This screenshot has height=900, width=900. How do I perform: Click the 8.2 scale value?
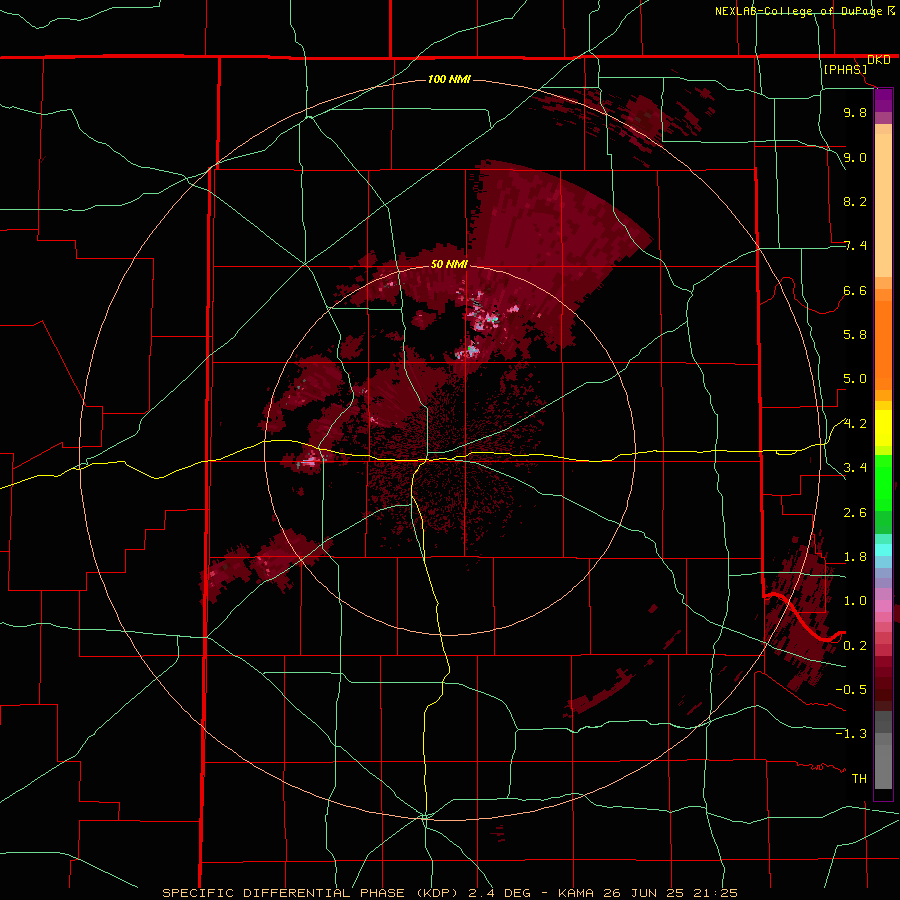tap(855, 201)
